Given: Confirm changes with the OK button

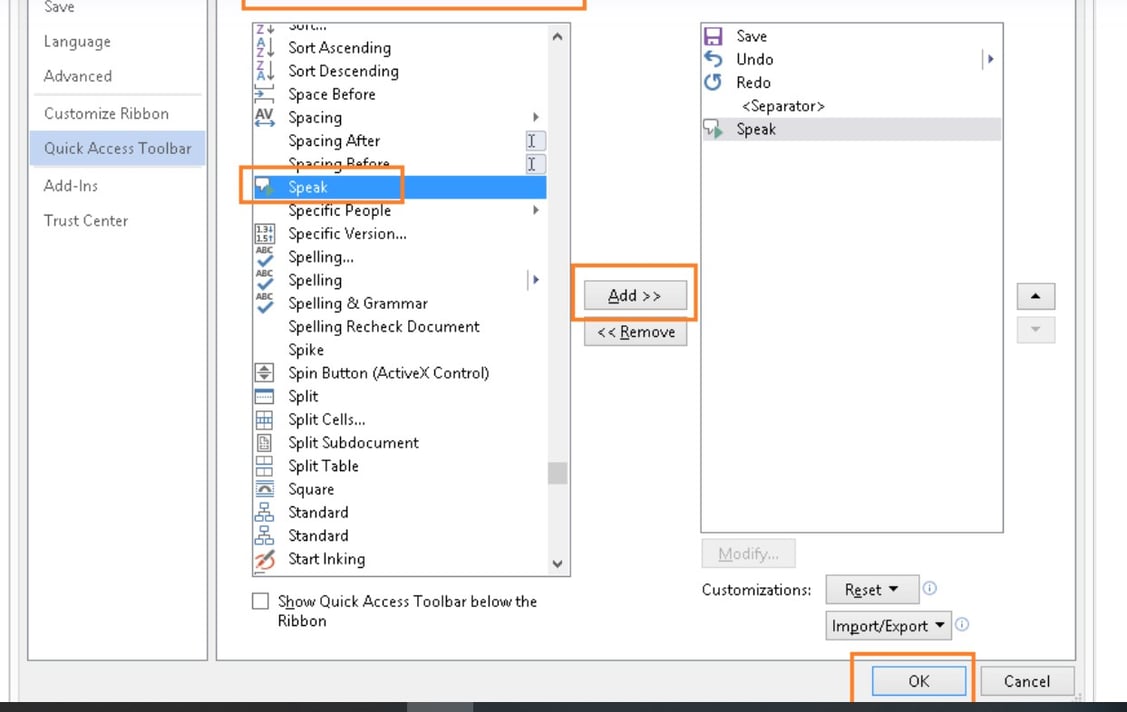Looking at the screenshot, I should tap(918, 681).
